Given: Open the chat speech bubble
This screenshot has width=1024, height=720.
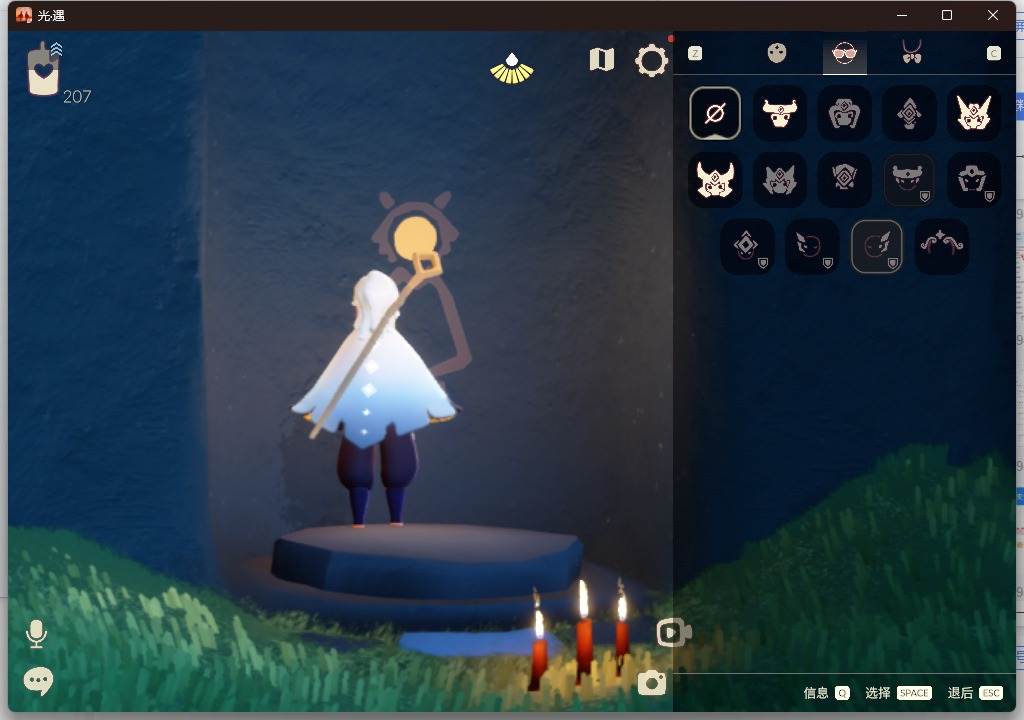Looking at the screenshot, I should click(38, 681).
